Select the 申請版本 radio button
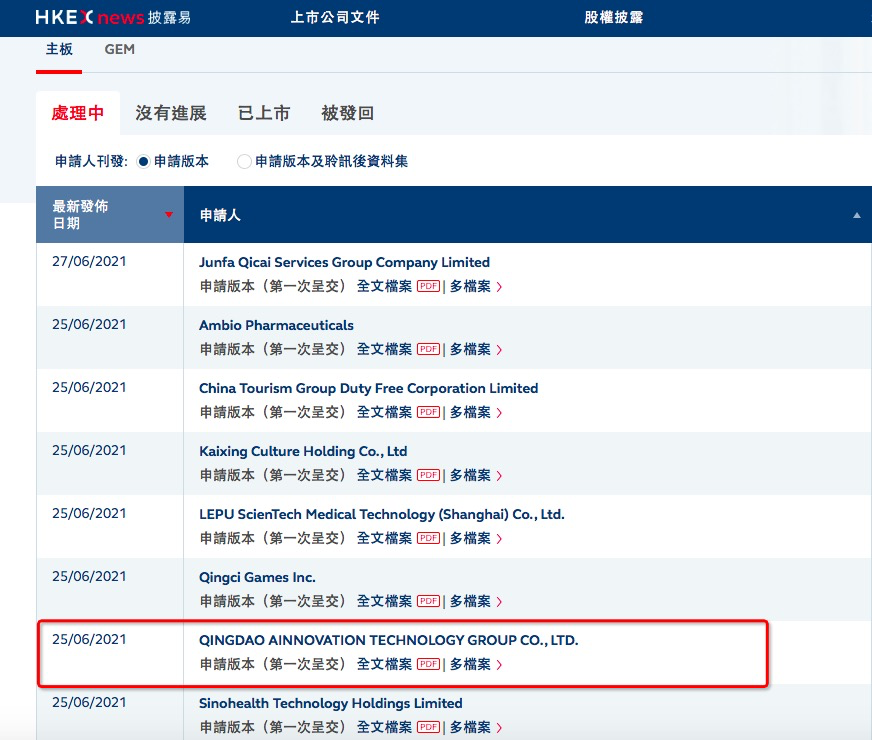This screenshot has width=872, height=740. tap(144, 161)
